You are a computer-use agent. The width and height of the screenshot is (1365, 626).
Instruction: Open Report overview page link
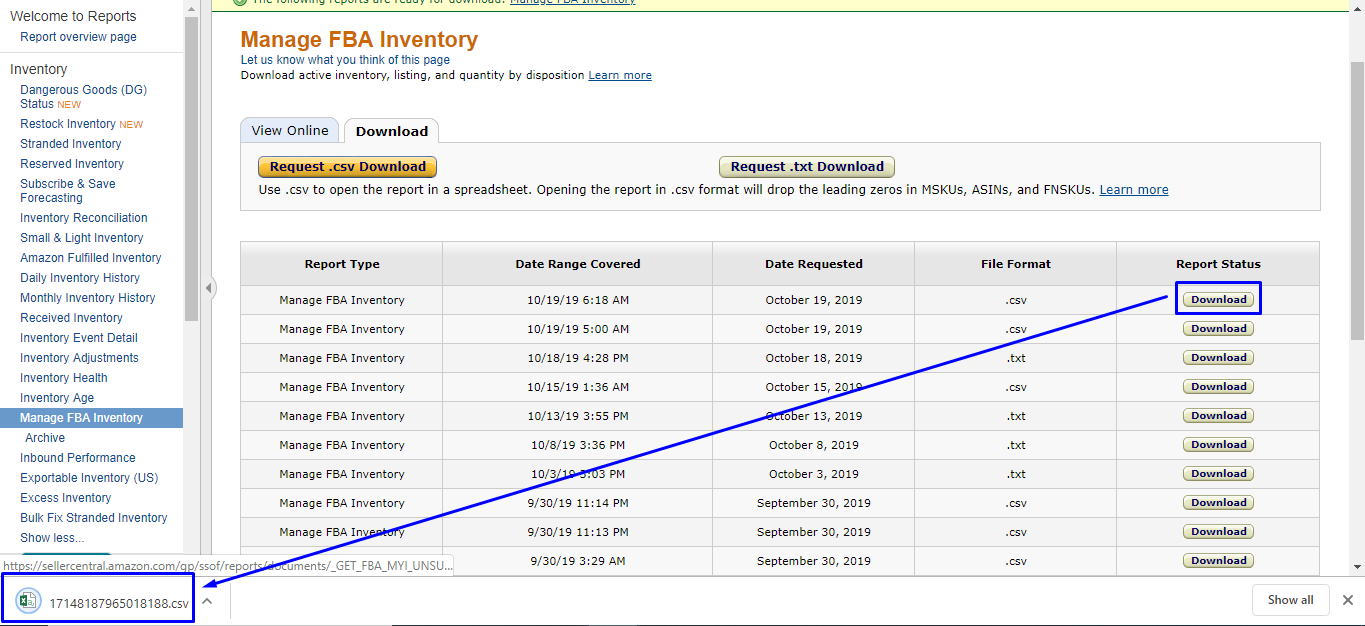point(78,37)
